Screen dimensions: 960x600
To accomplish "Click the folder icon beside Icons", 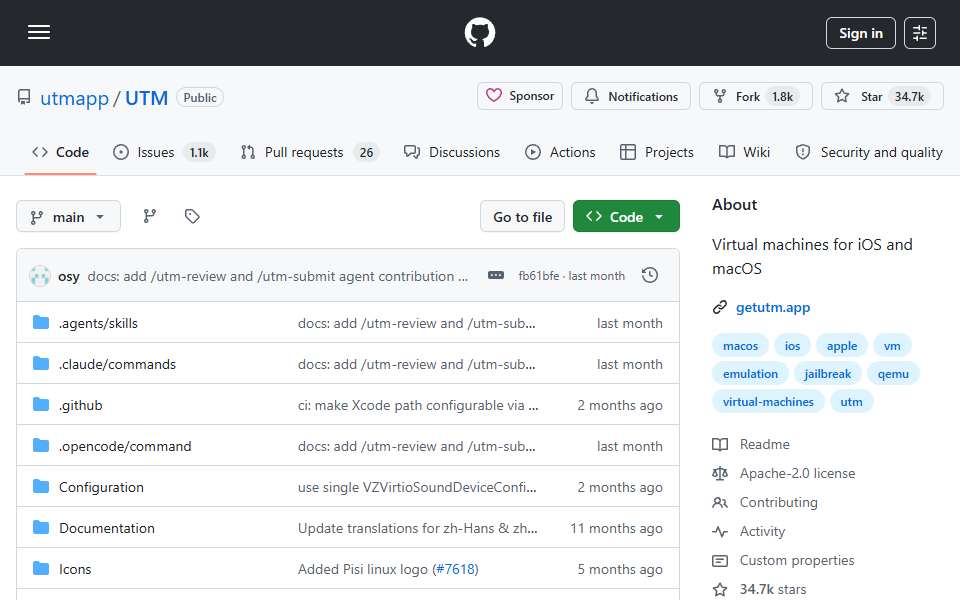I will pyautogui.click(x=41, y=569).
